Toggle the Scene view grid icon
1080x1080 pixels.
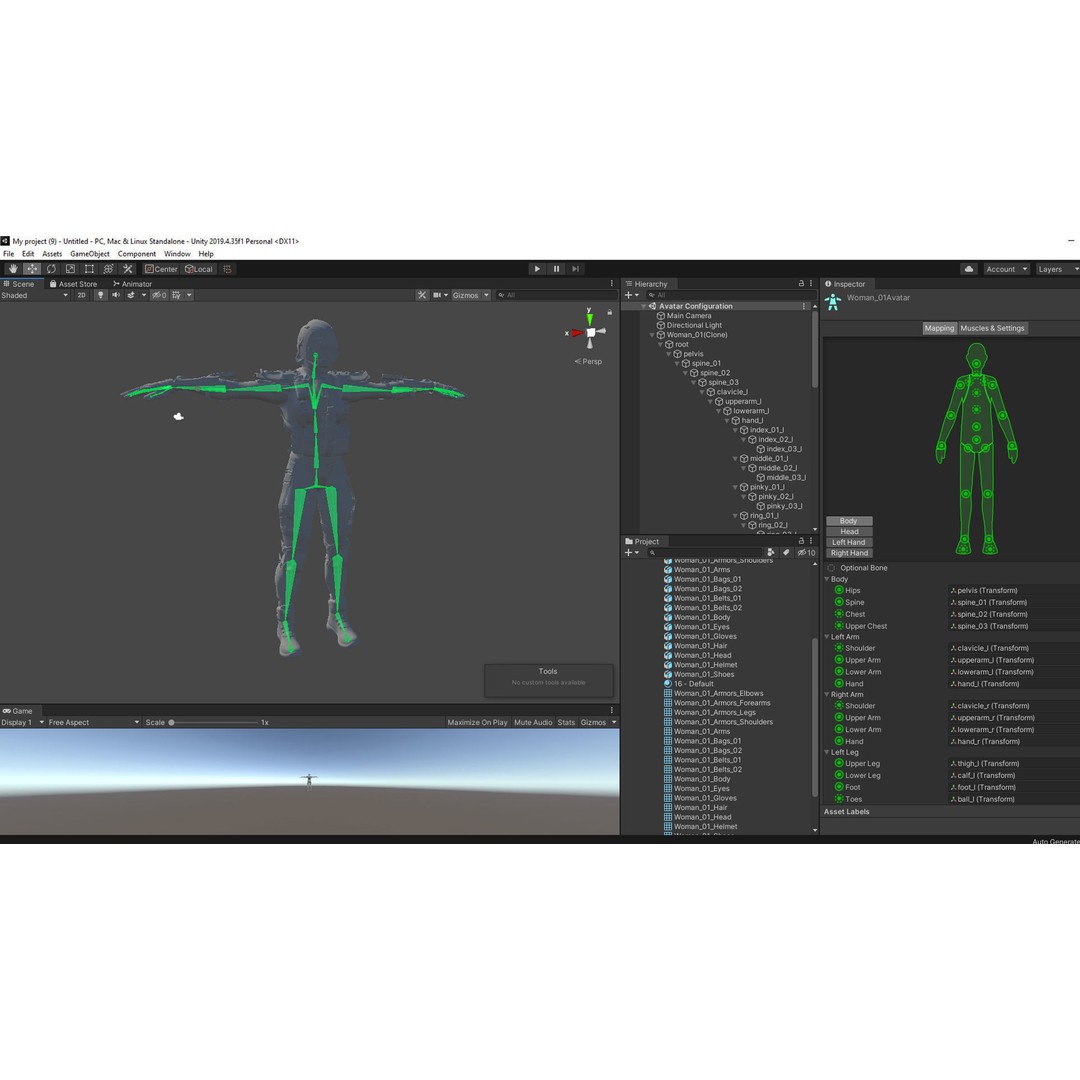pos(176,295)
